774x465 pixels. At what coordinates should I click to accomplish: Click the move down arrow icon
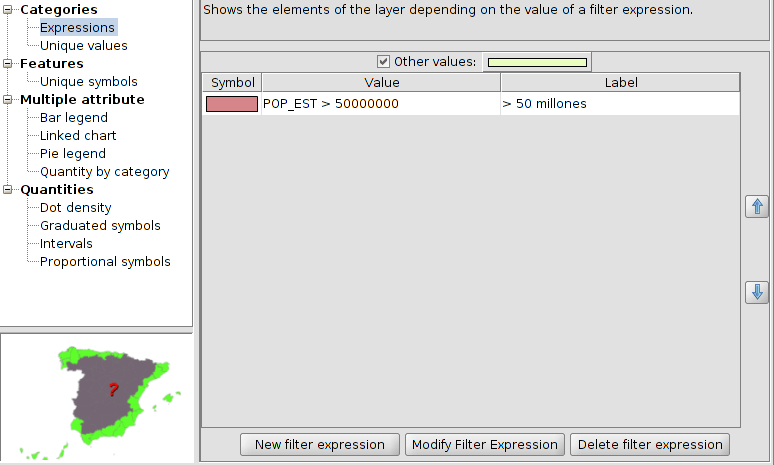pyautogui.click(x=757, y=293)
